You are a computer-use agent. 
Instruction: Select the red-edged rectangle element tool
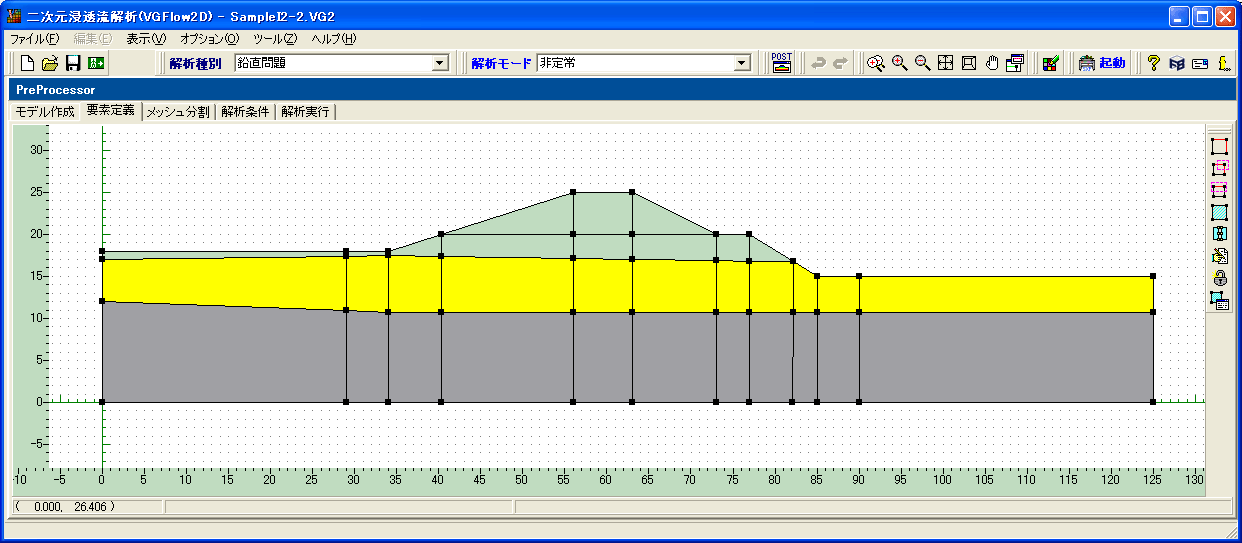pos(1219,146)
